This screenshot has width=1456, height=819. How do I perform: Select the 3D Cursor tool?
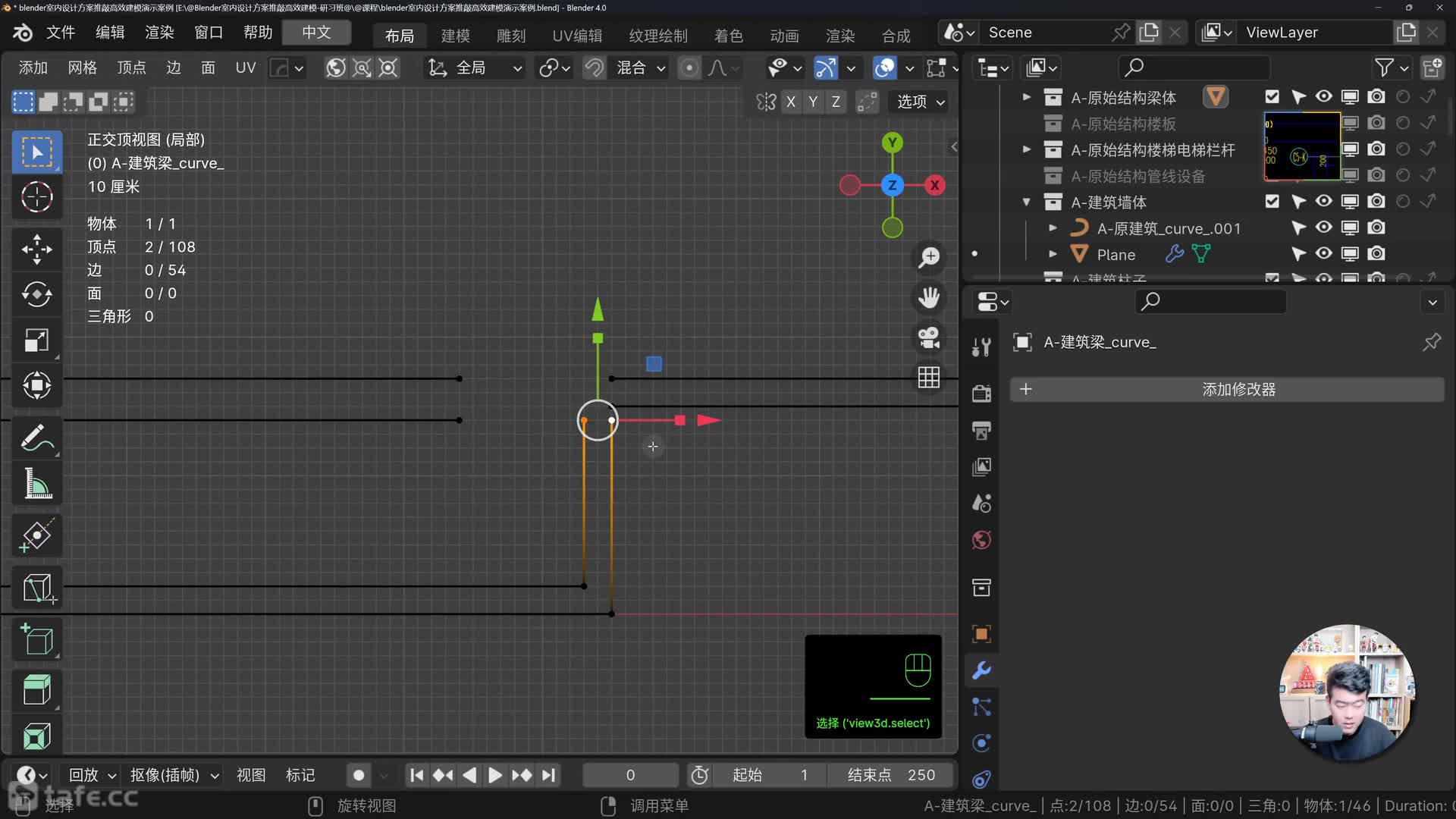[x=36, y=197]
